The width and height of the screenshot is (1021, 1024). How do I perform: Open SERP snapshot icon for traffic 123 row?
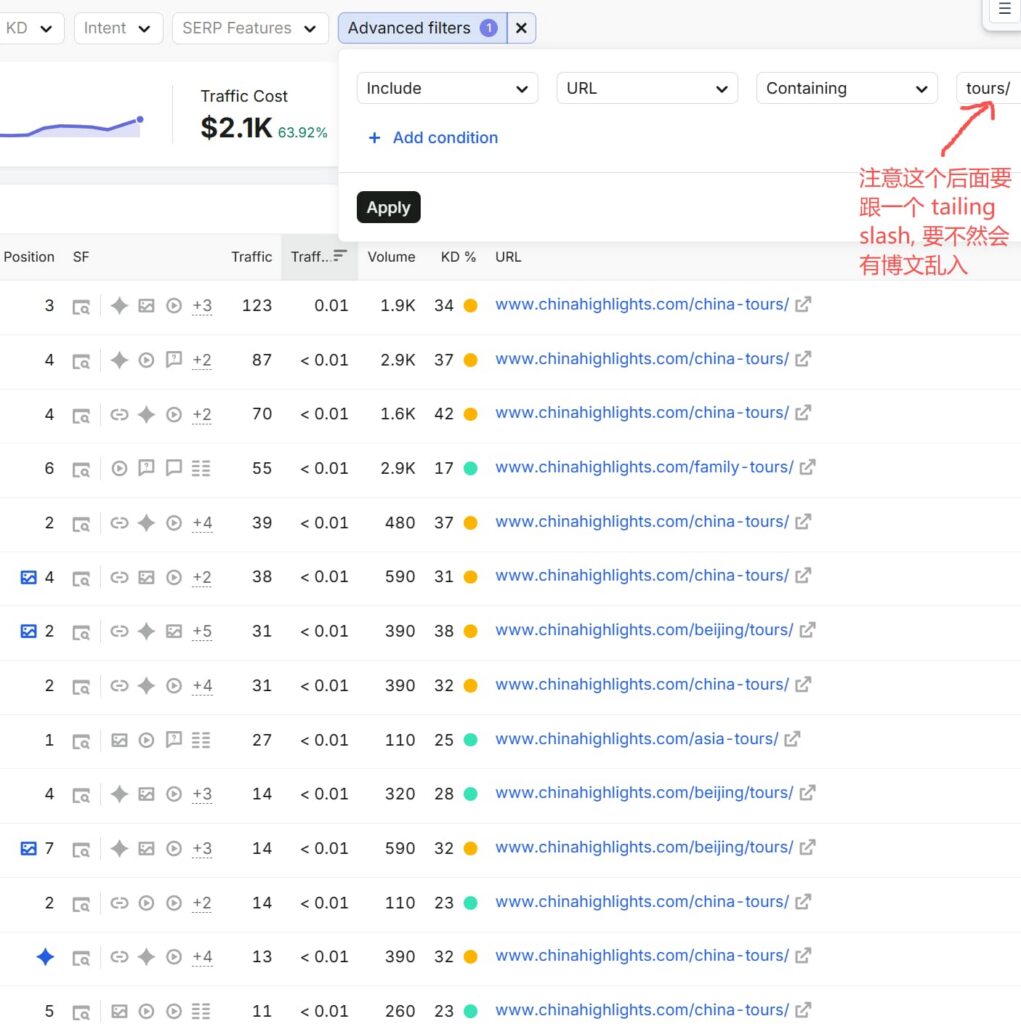pyautogui.click(x=81, y=306)
